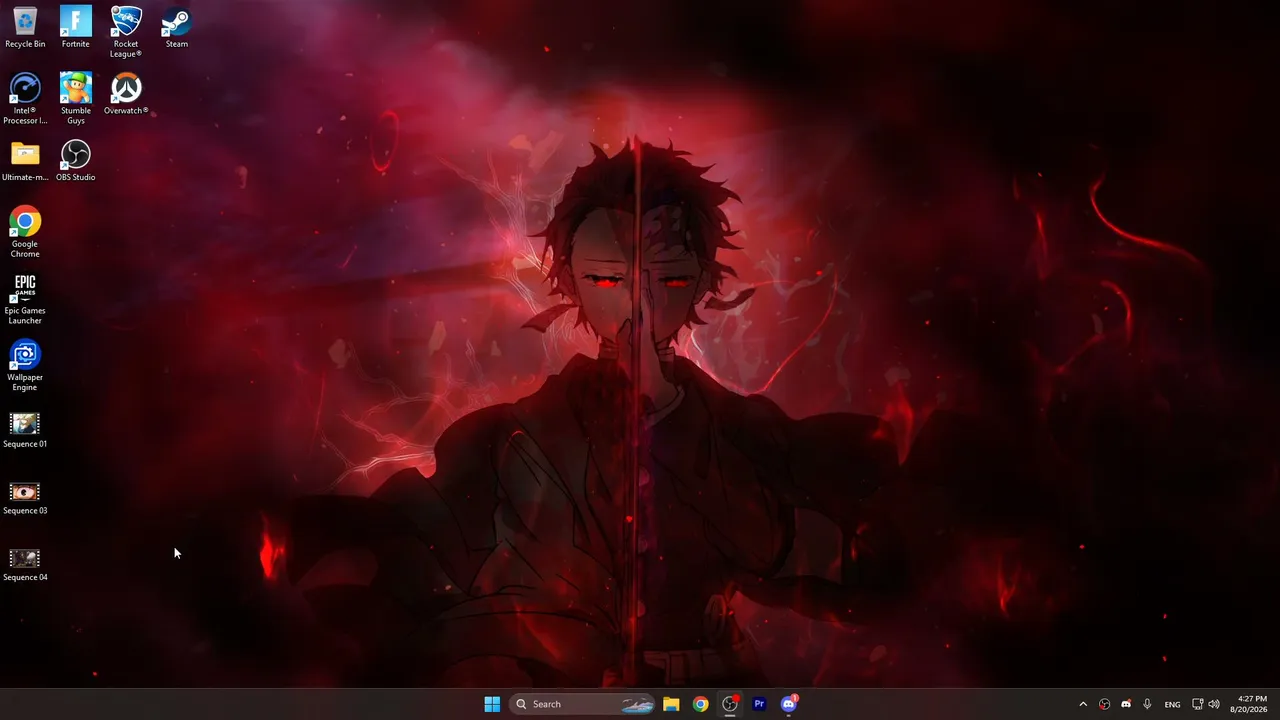This screenshot has height=720, width=1280.
Task: Click the Discord icon in system tray
Action: point(1126,704)
